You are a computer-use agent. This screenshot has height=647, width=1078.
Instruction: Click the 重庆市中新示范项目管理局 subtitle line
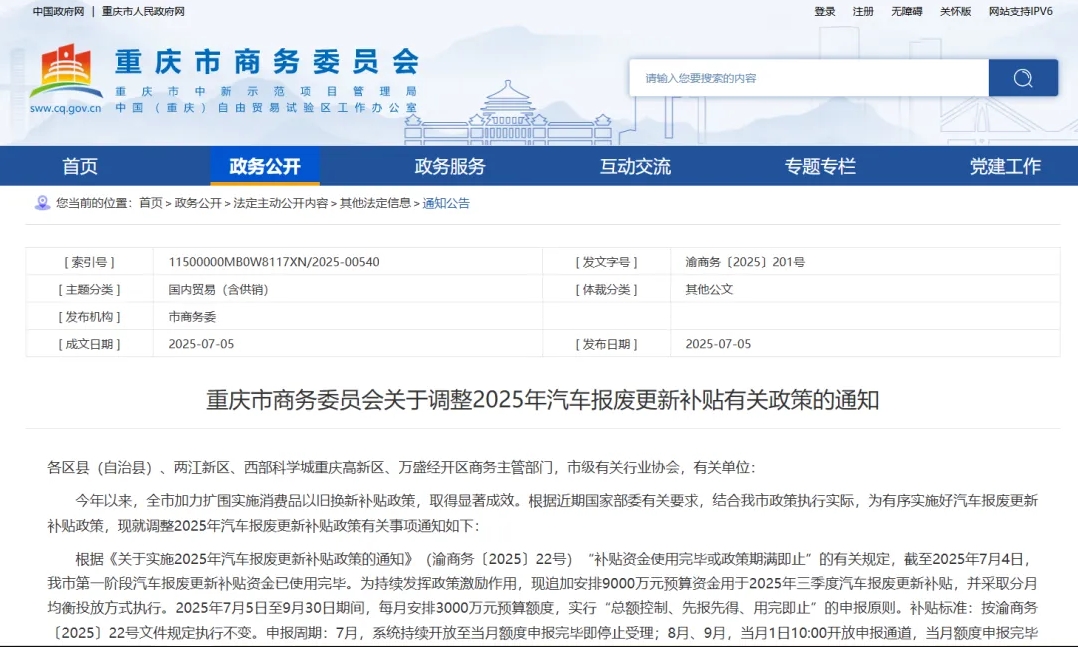[x=266, y=91]
